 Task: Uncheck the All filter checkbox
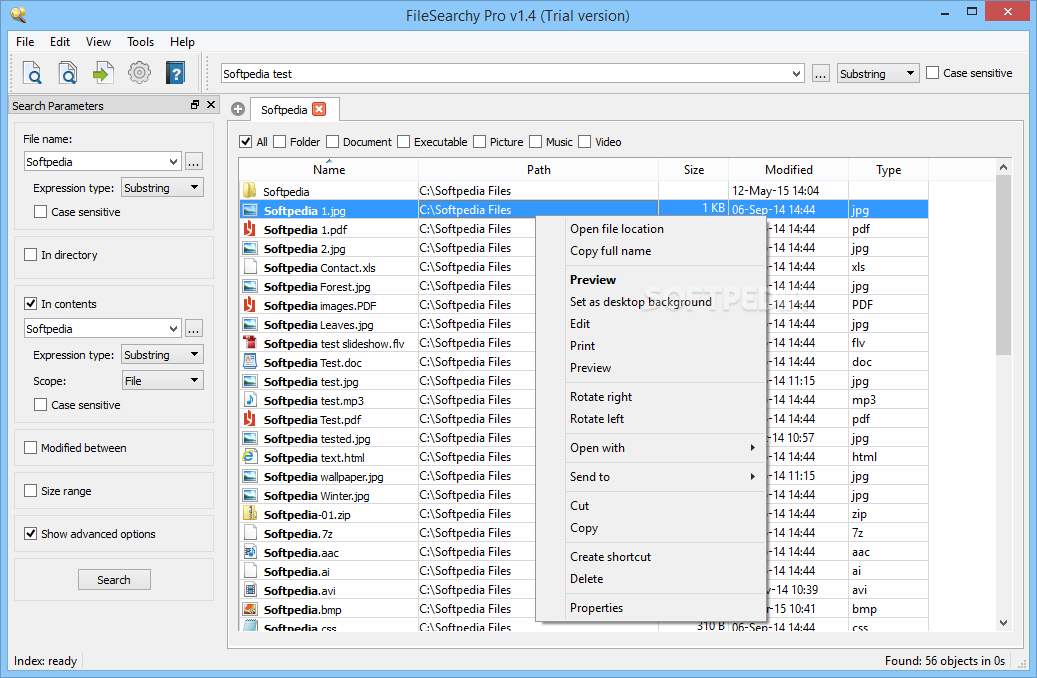pyautogui.click(x=245, y=142)
